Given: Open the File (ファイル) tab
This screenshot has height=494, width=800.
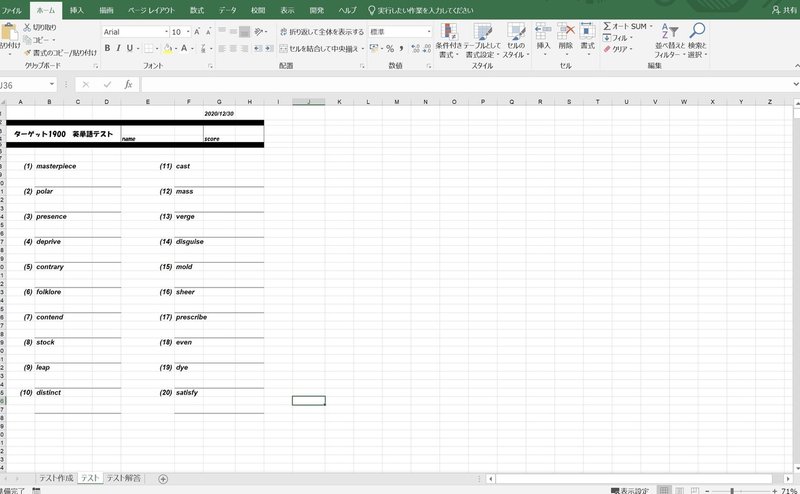Looking at the screenshot, I should click(12, 10).
